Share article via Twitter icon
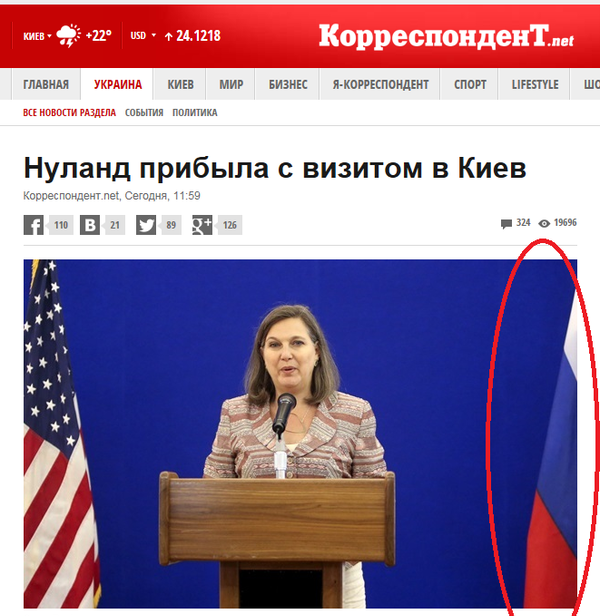600x616 pixels. tap(146, 225)
